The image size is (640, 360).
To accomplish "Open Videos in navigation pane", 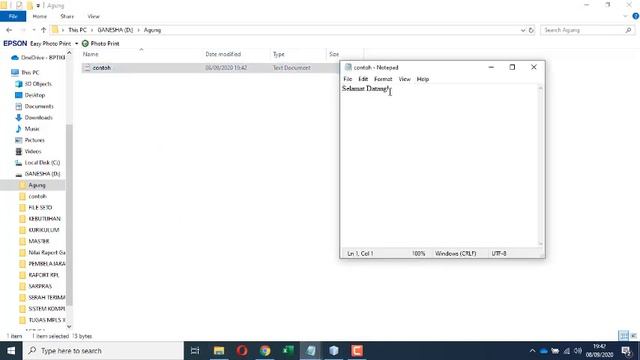I will [x=28, y=151].
